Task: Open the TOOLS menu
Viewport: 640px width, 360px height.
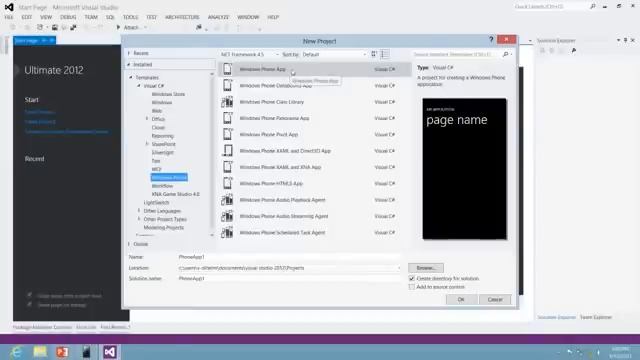Action: pos(131,17)
